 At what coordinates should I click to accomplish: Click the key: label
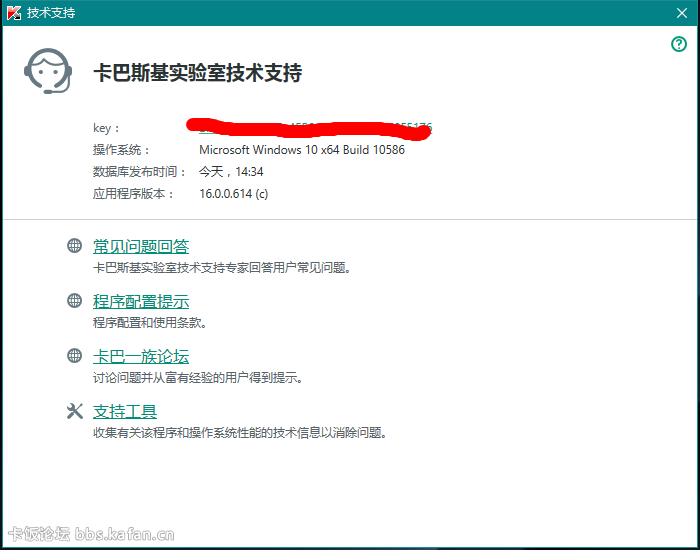click(x=106, y=128)
